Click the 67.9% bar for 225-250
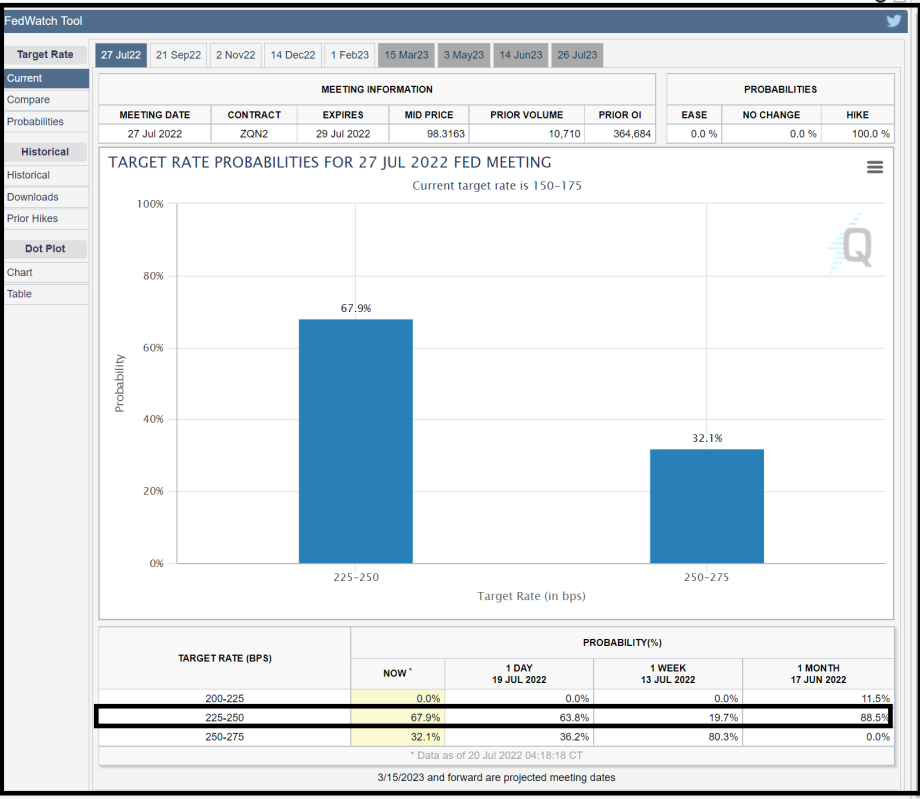920x799 pixels. click(355, 441)
